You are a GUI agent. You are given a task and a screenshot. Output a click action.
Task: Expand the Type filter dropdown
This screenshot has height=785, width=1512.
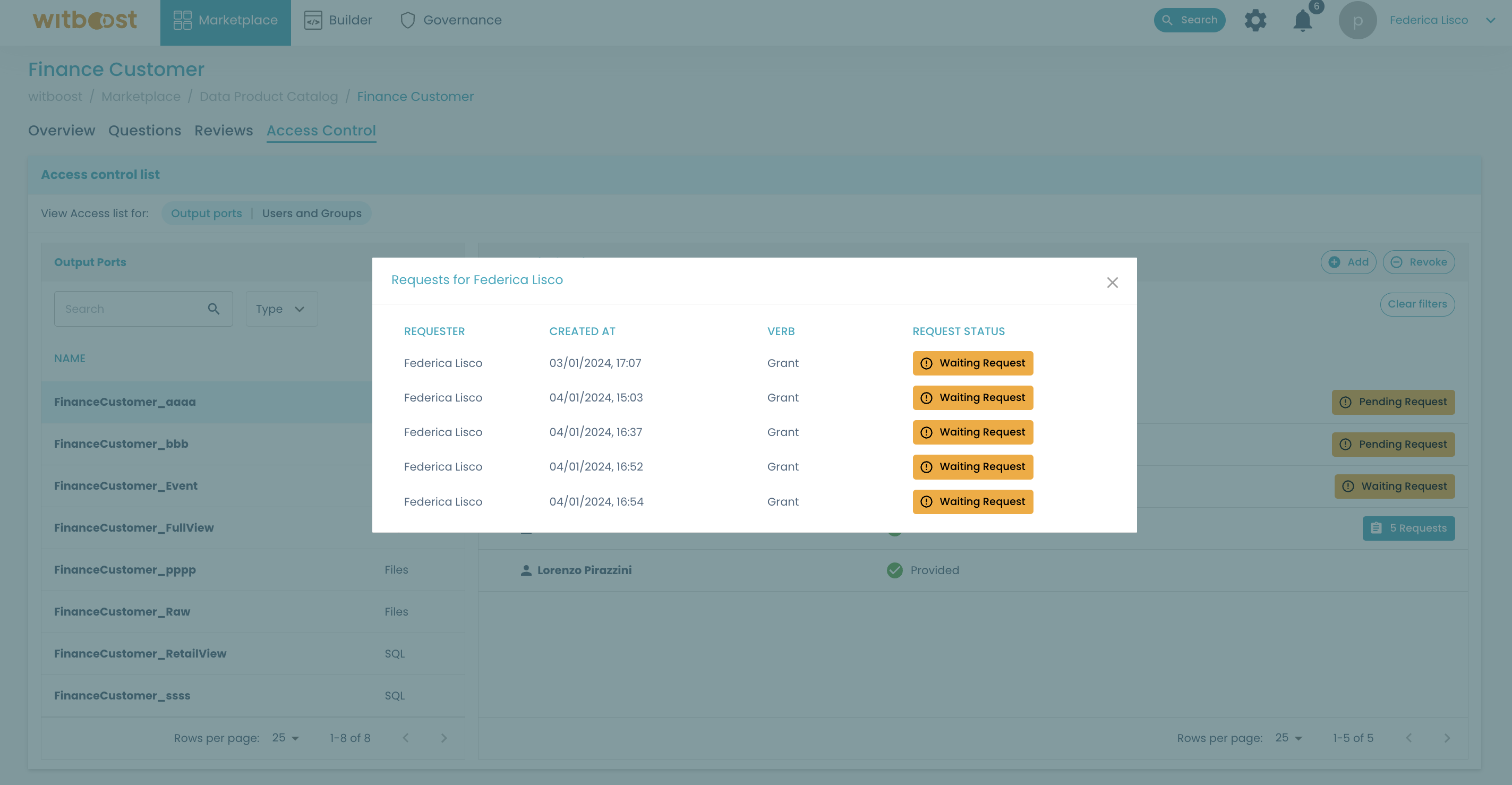click(280, 308)
